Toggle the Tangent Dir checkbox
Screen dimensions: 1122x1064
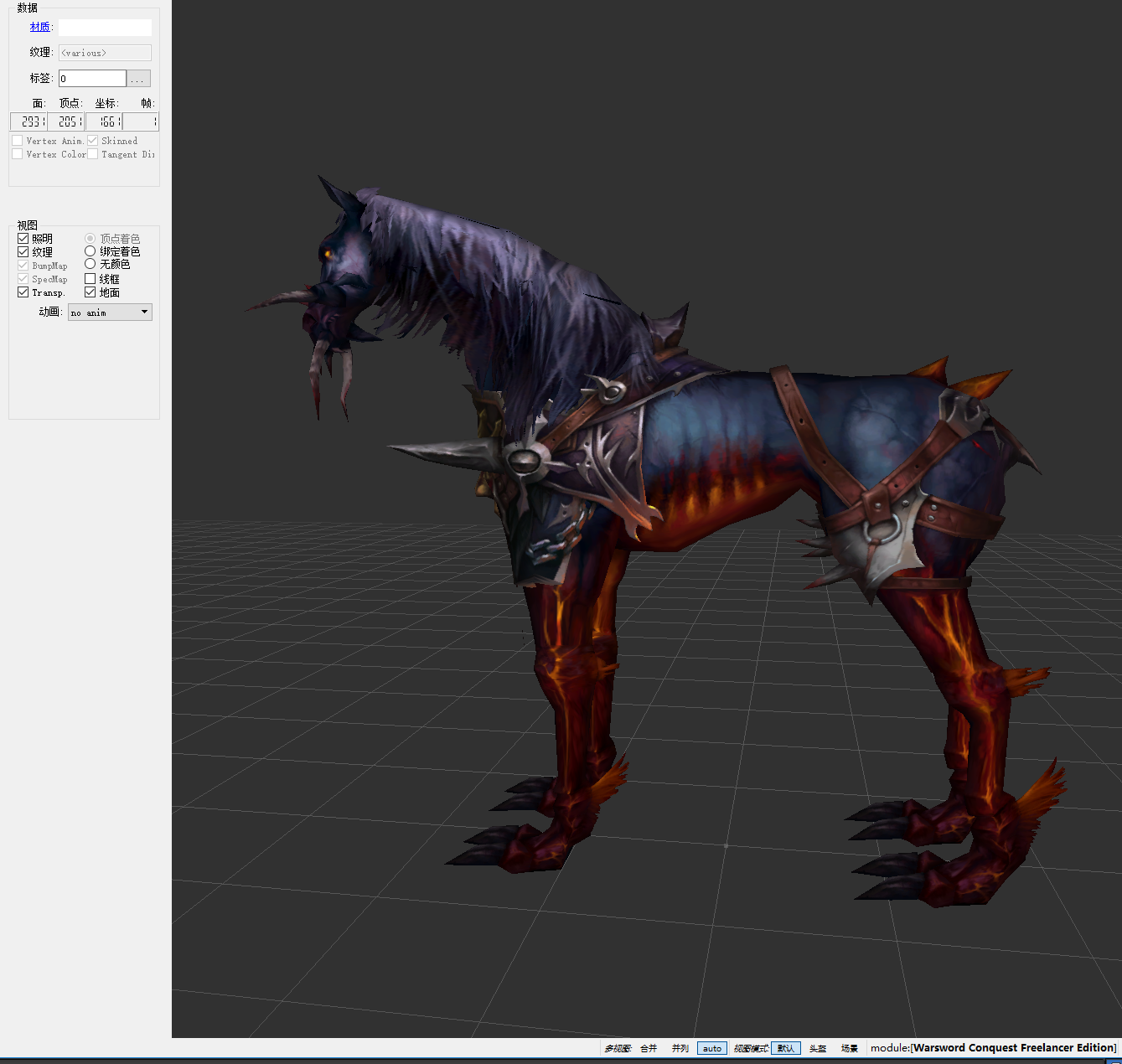(93, 154)
